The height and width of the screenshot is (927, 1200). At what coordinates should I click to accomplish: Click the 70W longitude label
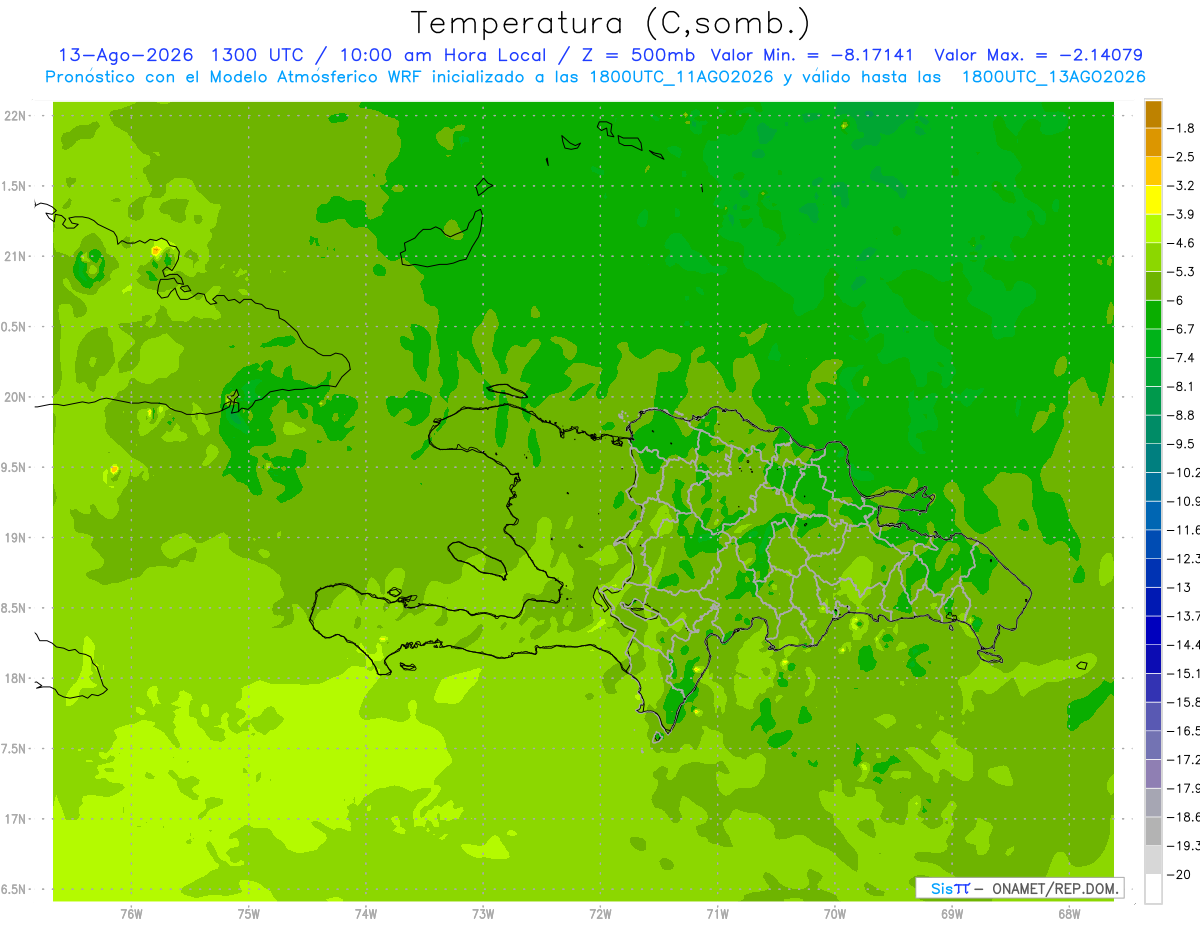coord(835,913)
